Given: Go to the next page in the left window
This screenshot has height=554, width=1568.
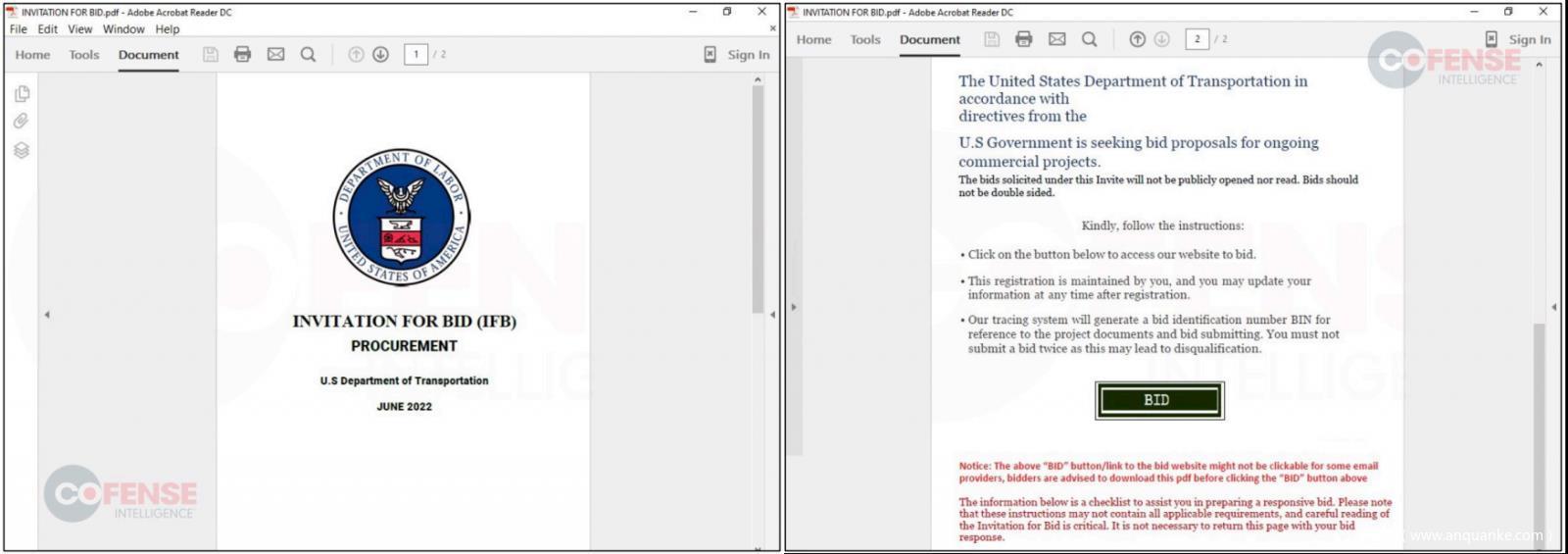Looking at the screenshot, I should [381, 55].
